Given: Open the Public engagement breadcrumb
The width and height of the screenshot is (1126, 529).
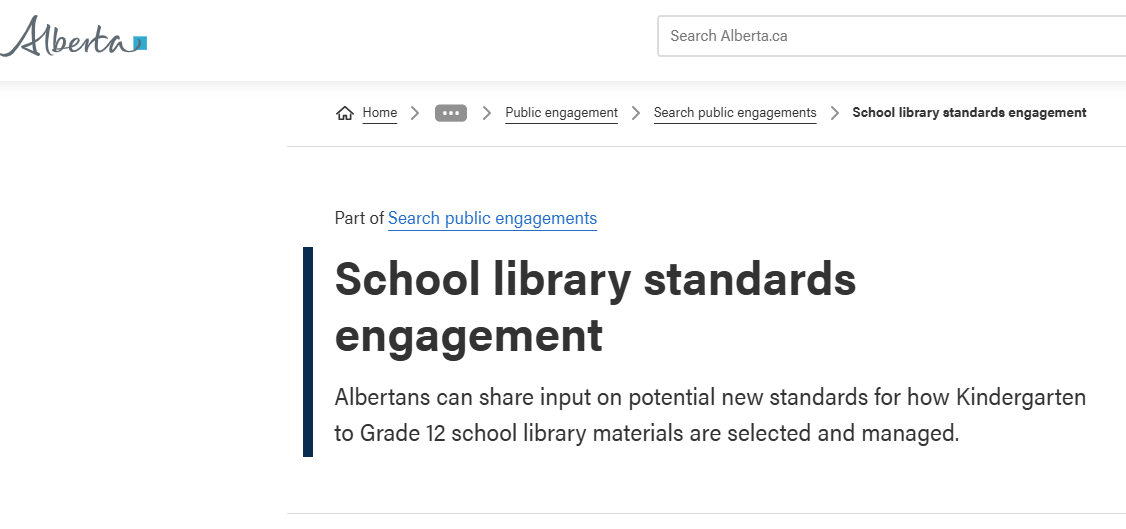Looking at the screenshot, I should point(562,113).
